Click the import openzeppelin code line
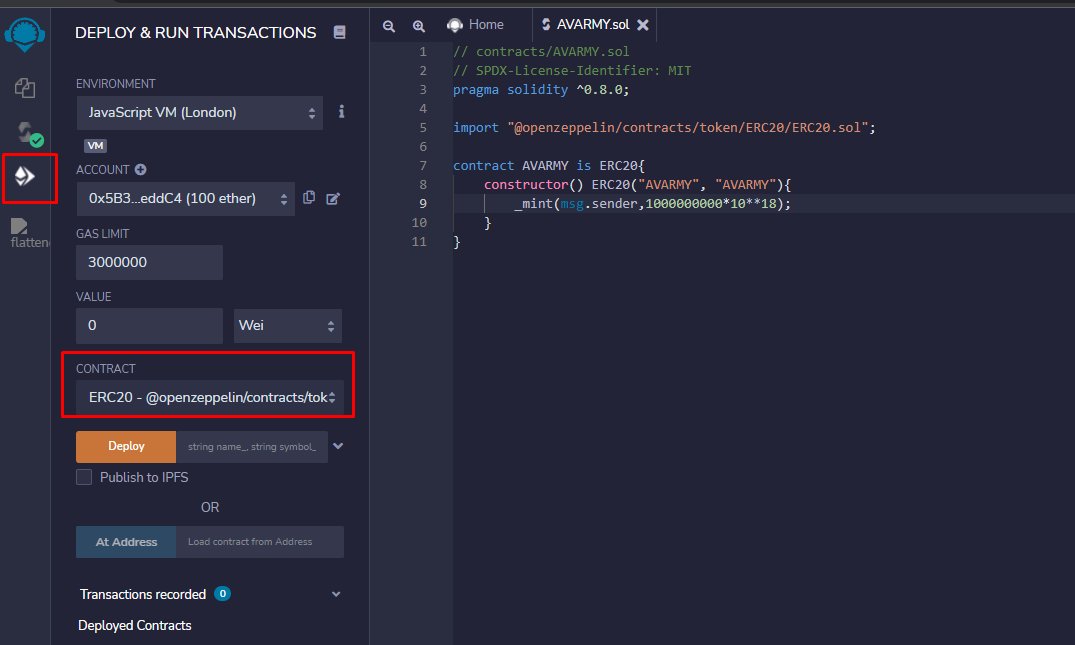 click(x=664, y=127)
